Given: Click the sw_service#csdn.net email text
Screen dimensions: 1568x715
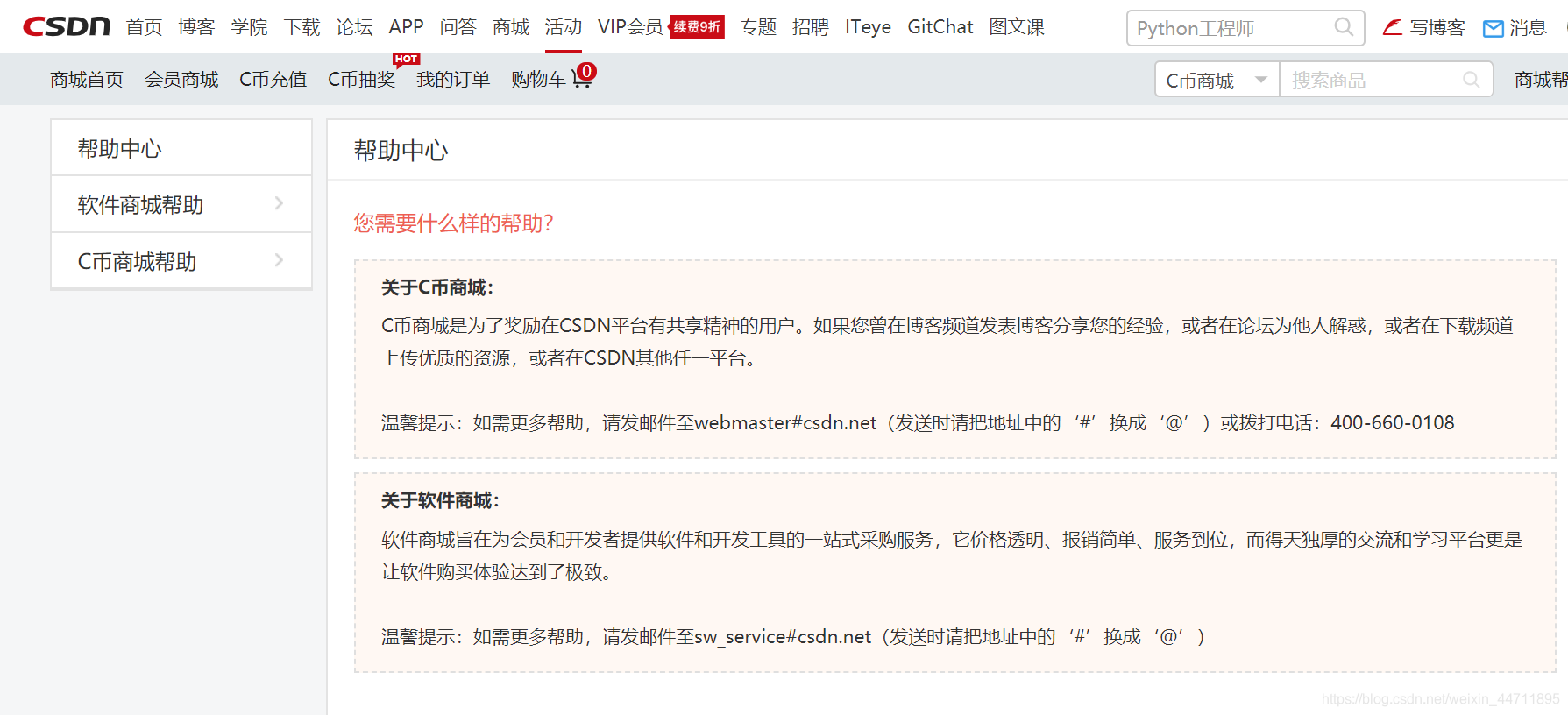Looking at the screenshot, I should 784,637.
